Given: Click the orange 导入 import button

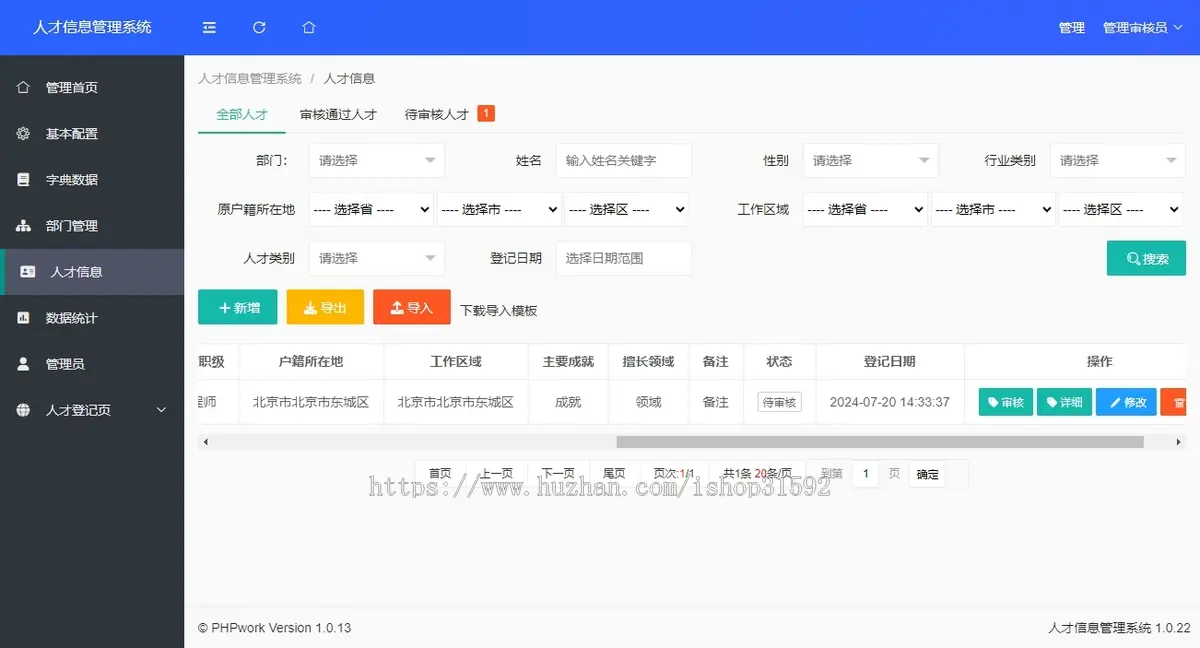Looking at the screenshot, I should (x=412, y=307).
